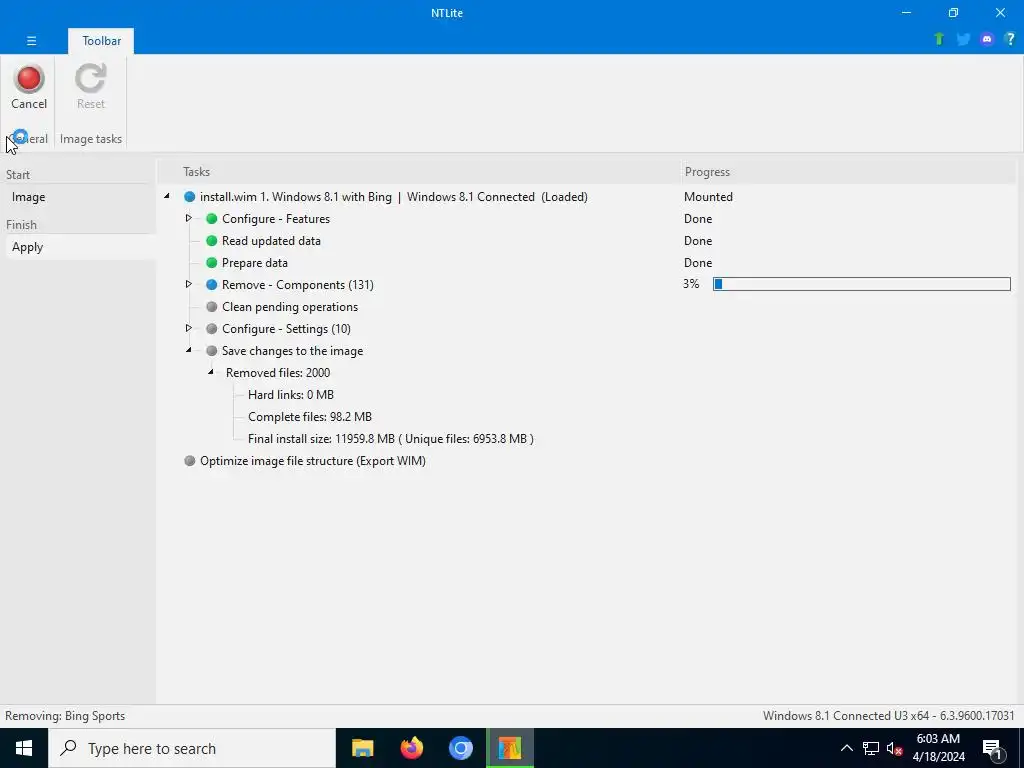Image resolution: width=1024 pixels, height=768 pixels.
Task: Click the blue status dot of install.wim
Action: (189, 197)
